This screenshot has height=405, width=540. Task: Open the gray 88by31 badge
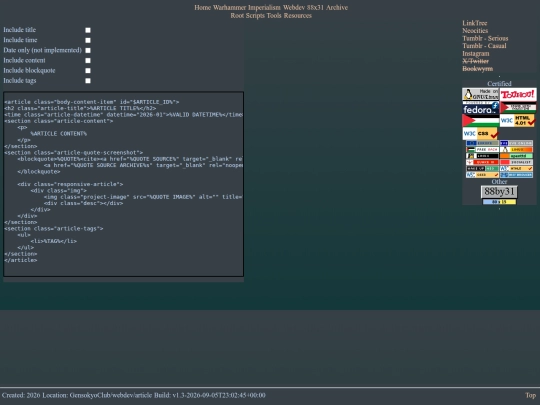499,191
